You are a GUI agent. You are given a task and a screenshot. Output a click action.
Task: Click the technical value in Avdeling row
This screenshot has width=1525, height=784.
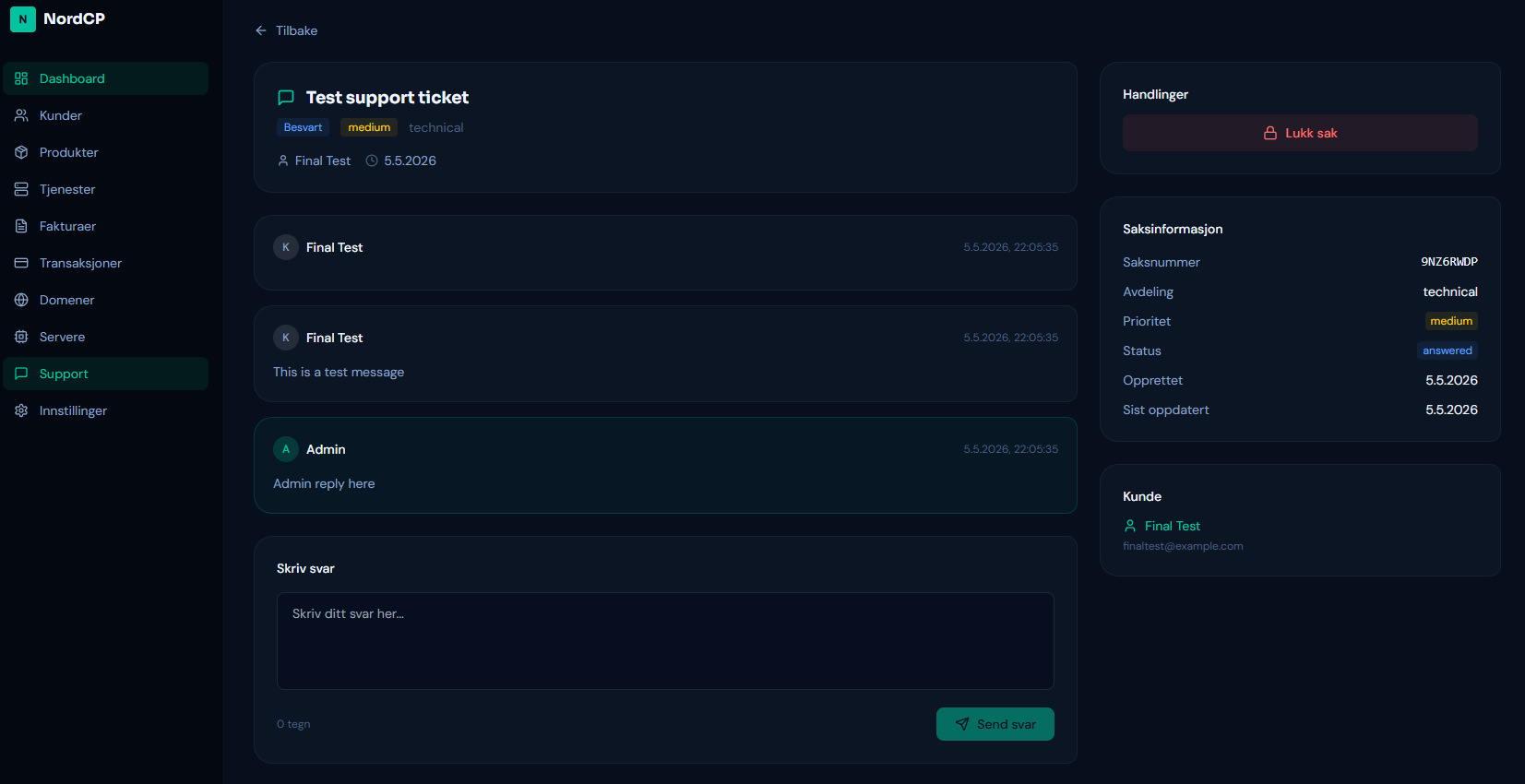pos(1450,291)
